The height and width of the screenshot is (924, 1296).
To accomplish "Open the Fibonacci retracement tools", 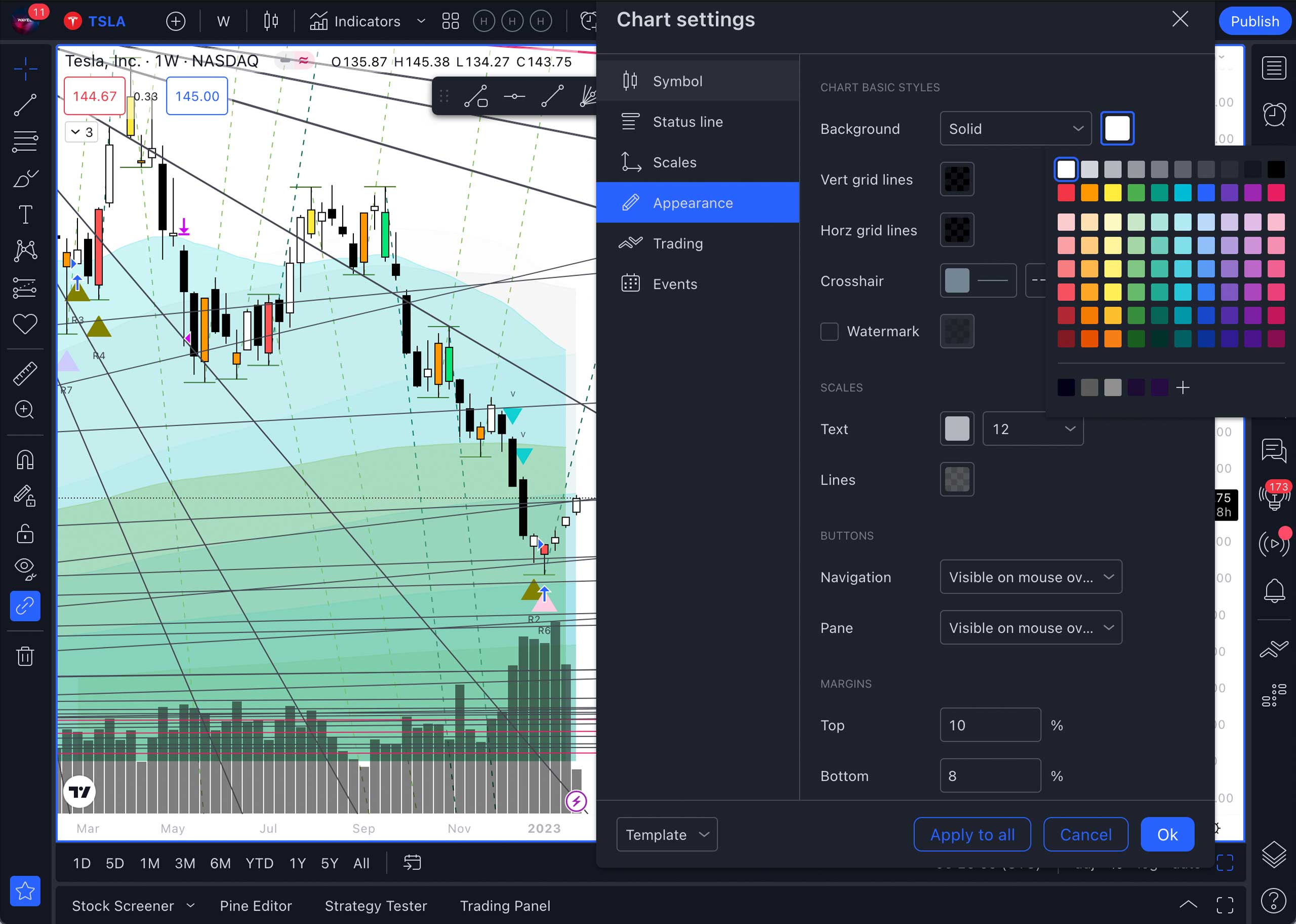I will (x=25, y=142).
